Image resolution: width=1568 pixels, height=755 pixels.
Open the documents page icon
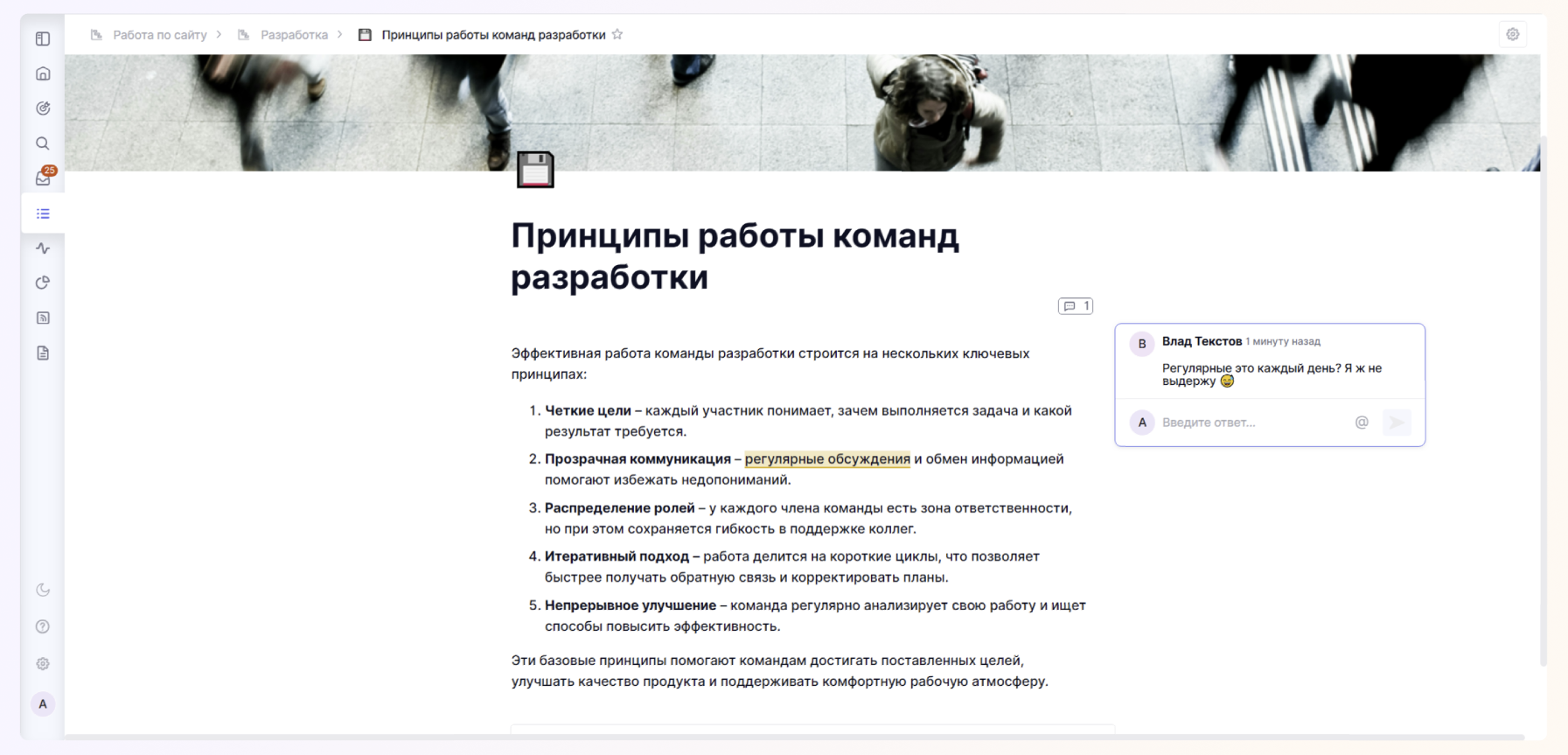(x=43, y=353)
